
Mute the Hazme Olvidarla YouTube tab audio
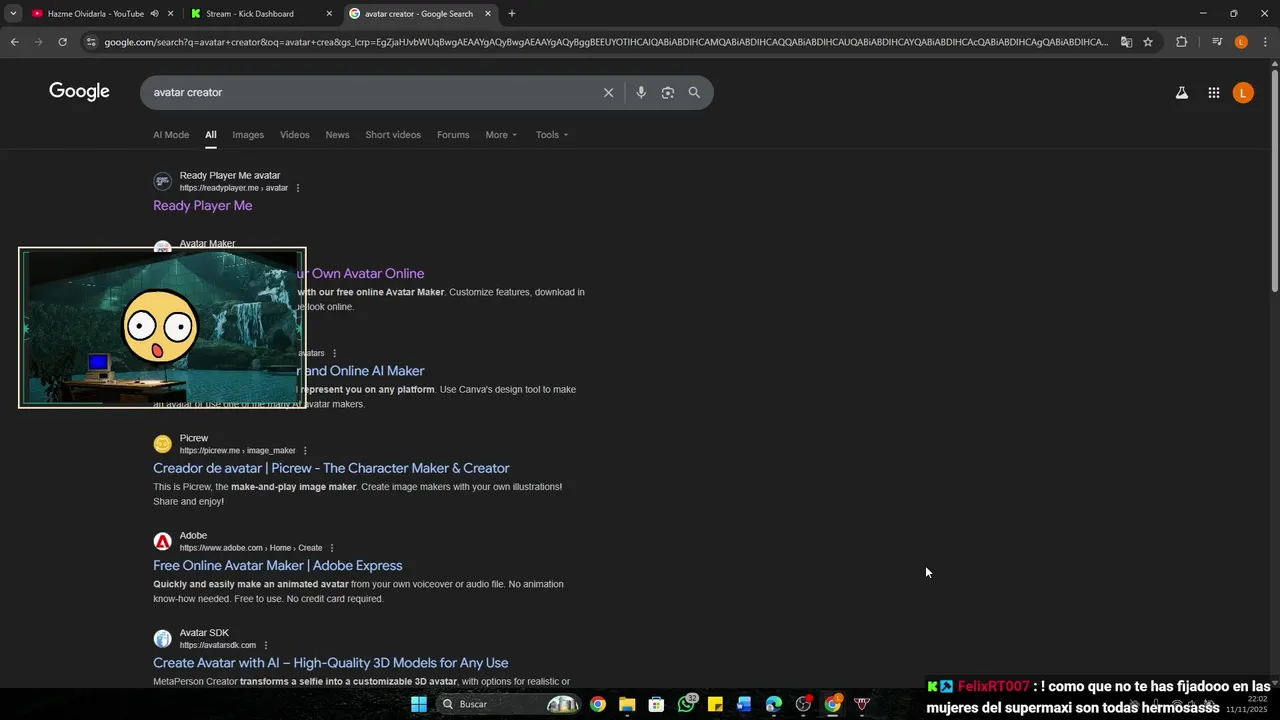(154, 14)
